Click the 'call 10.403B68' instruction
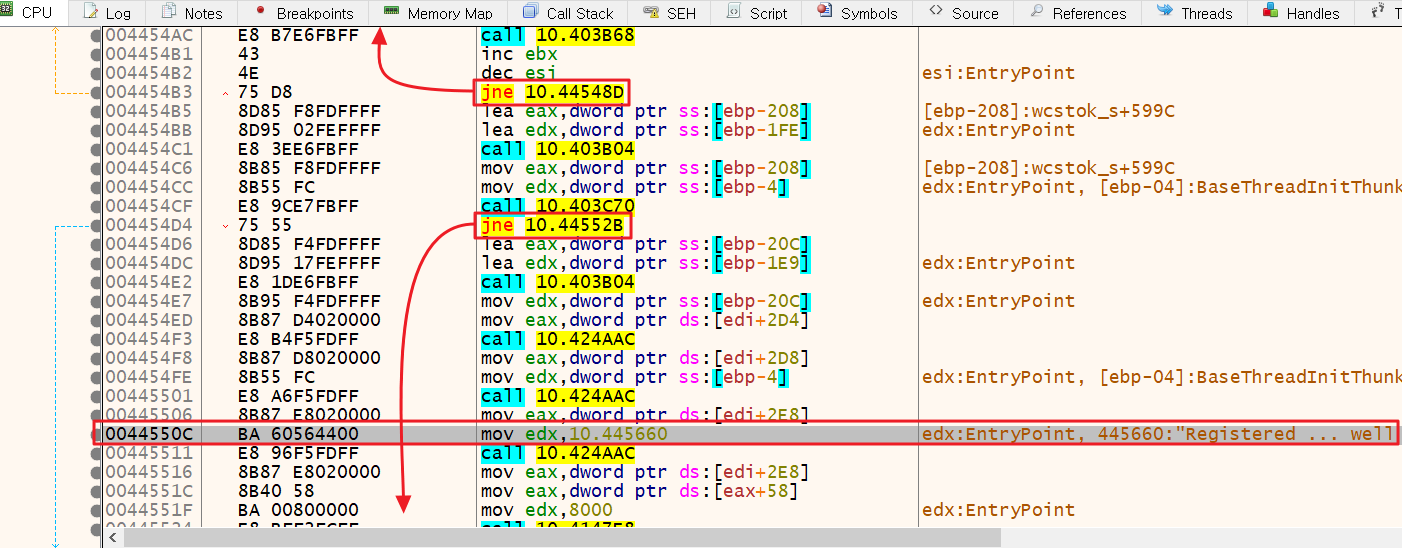Viewport: 1402px width, 548px height. coord(558,35)
